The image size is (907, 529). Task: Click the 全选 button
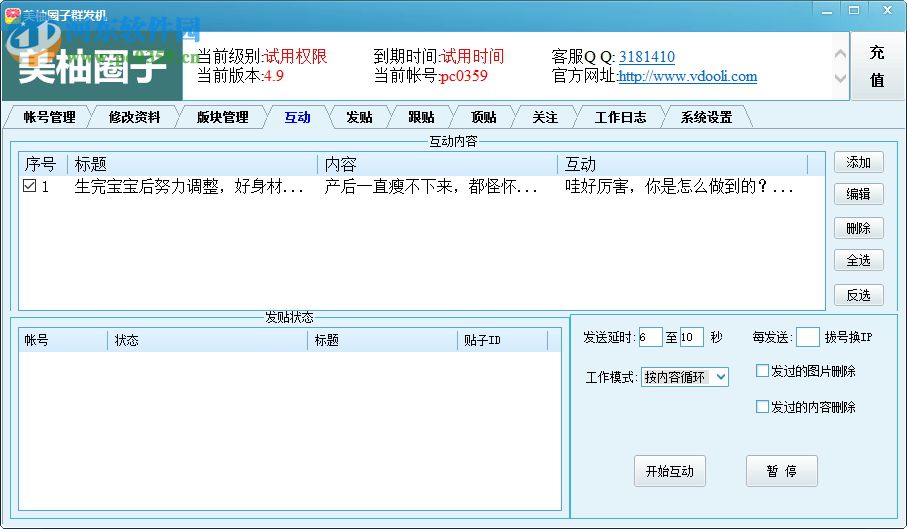tap(858, 260)
